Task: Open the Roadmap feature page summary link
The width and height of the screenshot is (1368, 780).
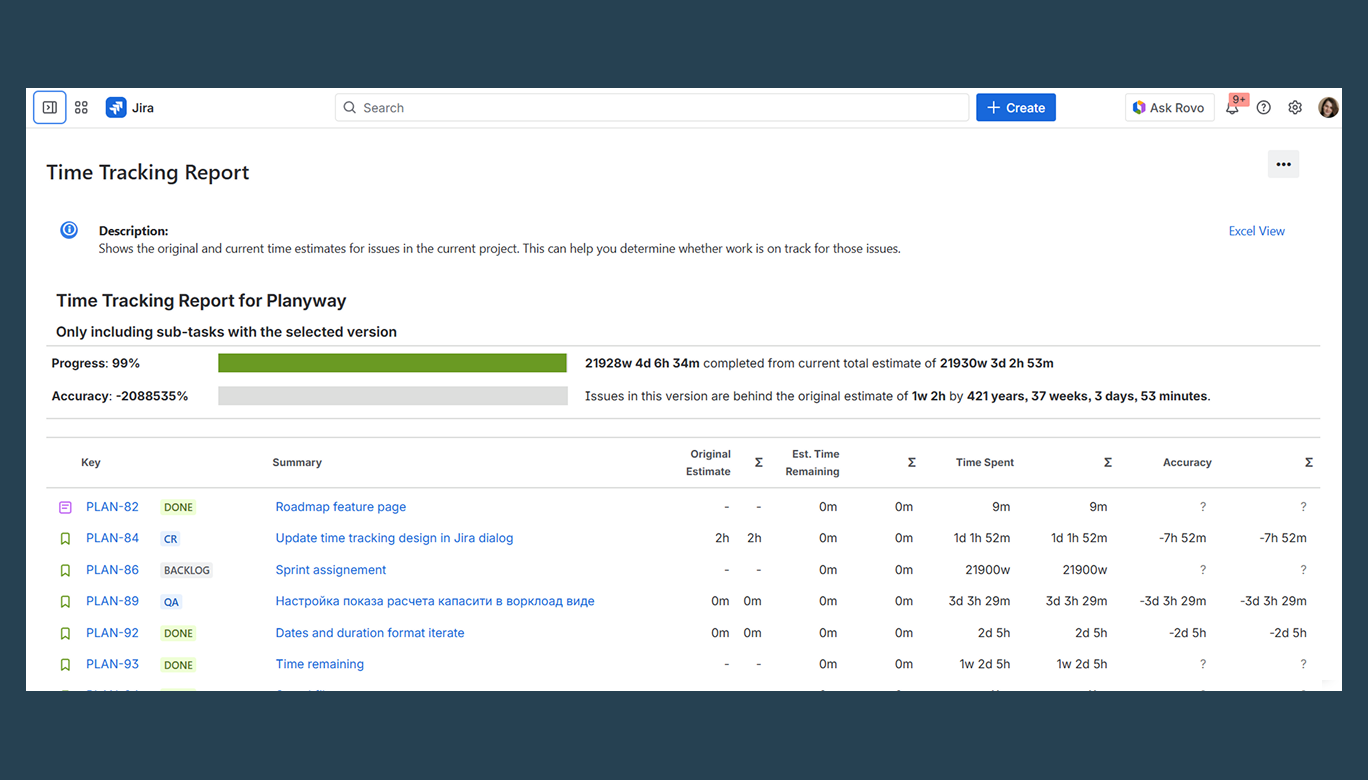Action: [x=341, y=507]
